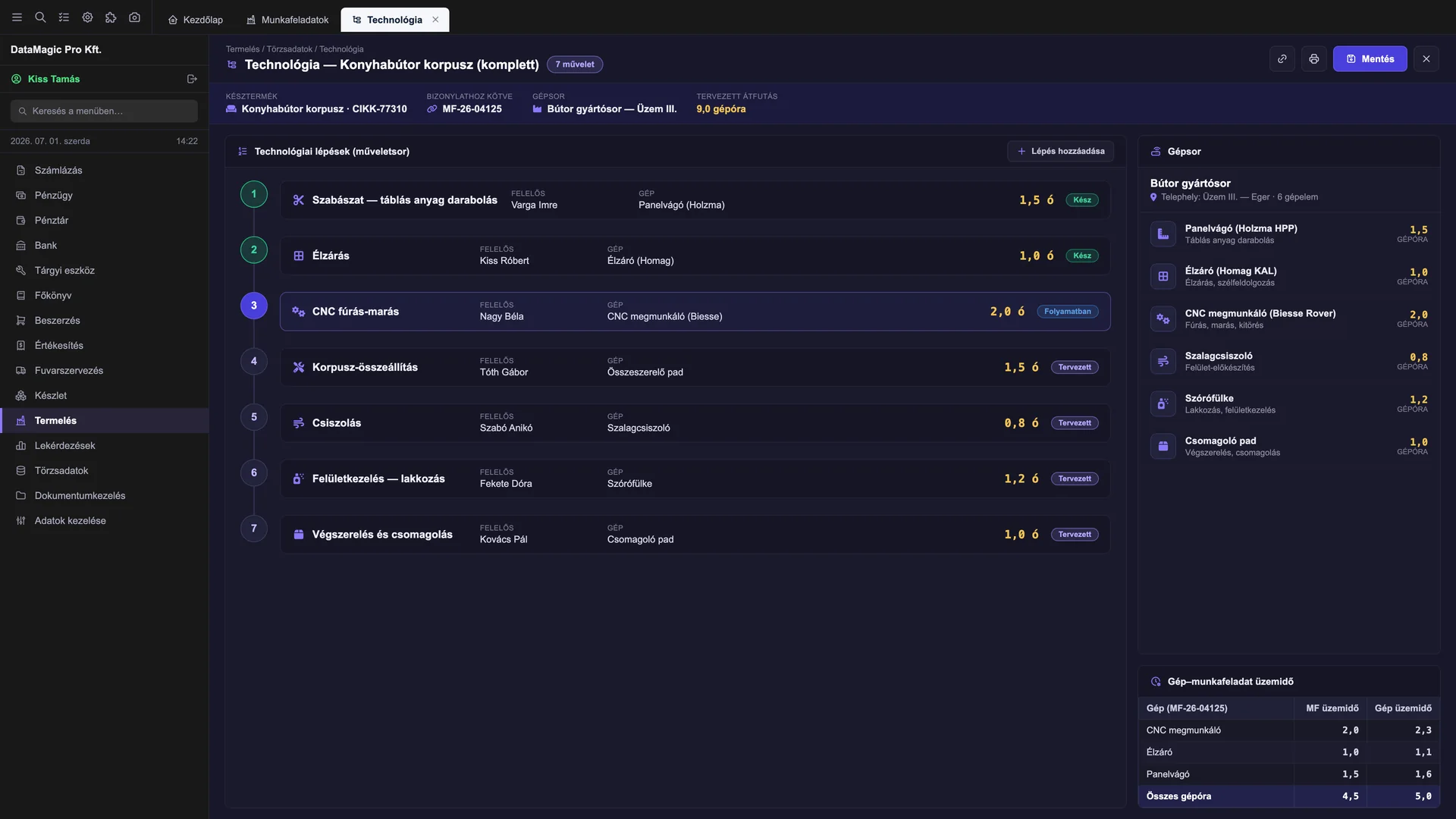Image resolution: width=1456 pixels, height=819 pixels.
Task: Click in the Keresés a menüben search field
Action: tap(104, 111)
